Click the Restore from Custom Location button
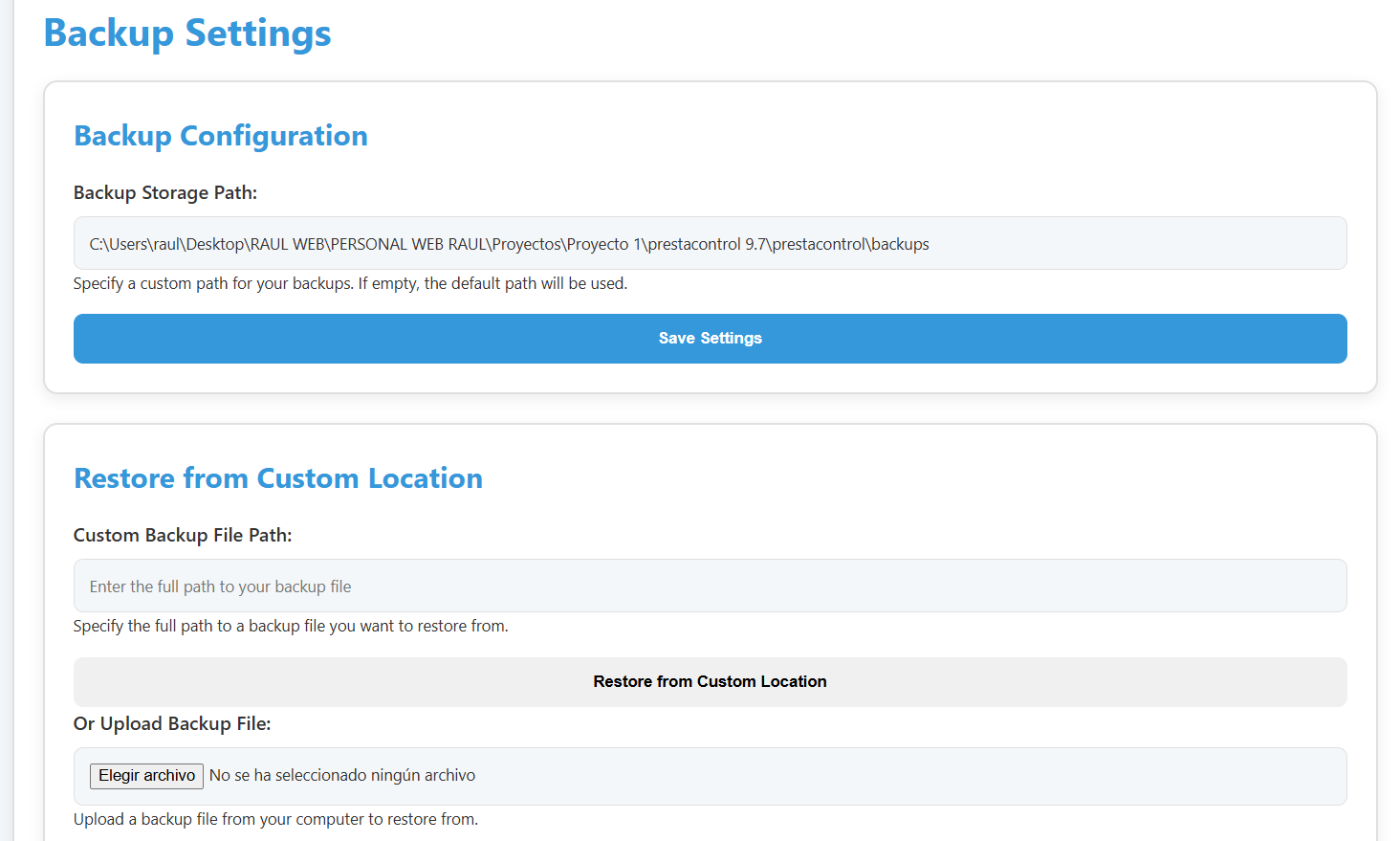1400x841 pixels. click(710, 682)
